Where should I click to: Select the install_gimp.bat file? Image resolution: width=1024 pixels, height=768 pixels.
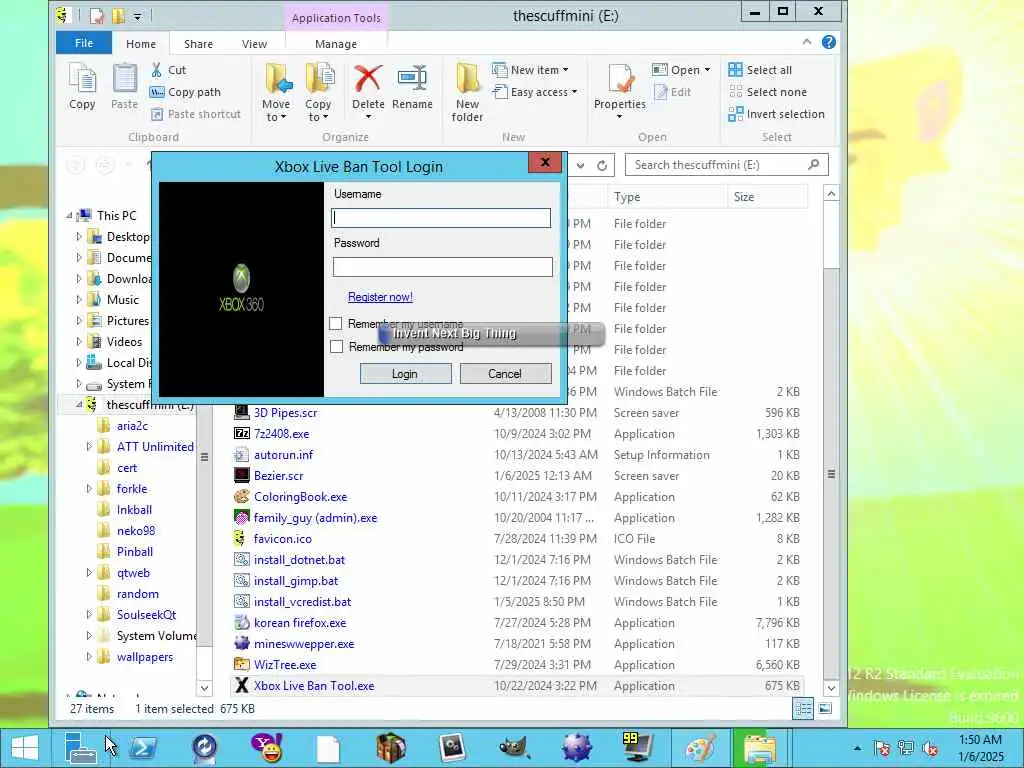click(x=296, y=581)
